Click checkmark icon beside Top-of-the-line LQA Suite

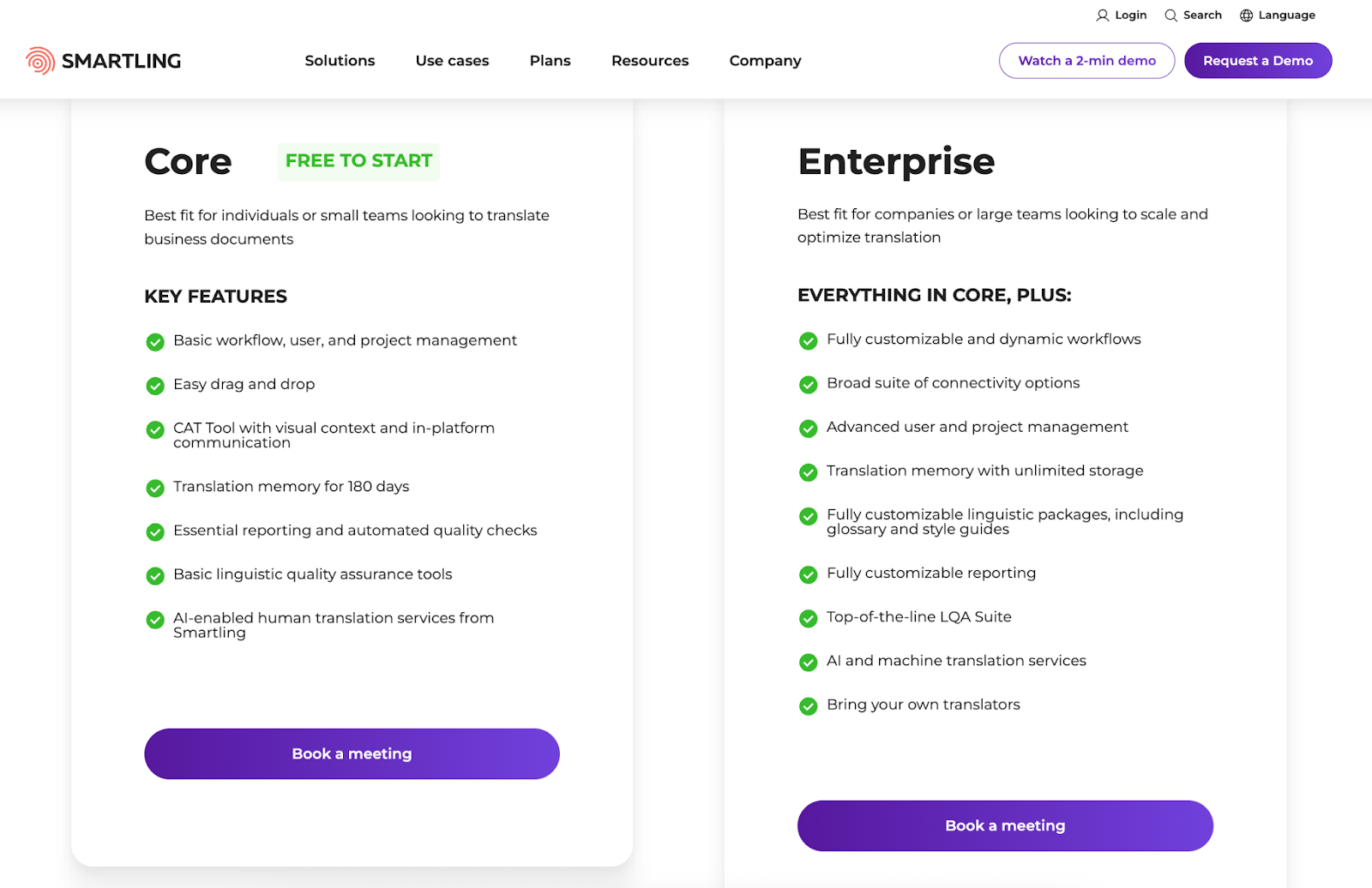pyautogui.click(x=808, y=618)
